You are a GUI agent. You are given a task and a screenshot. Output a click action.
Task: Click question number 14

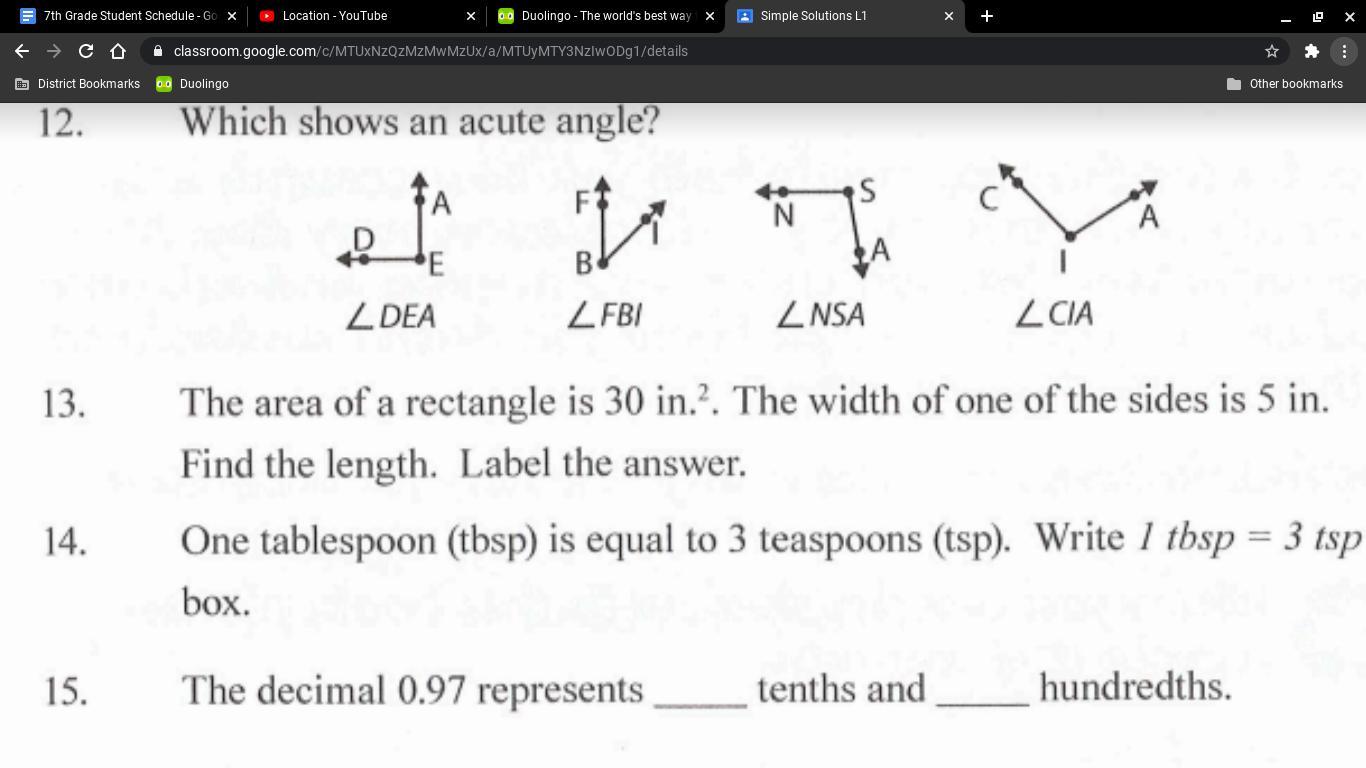tap(65, 542)
